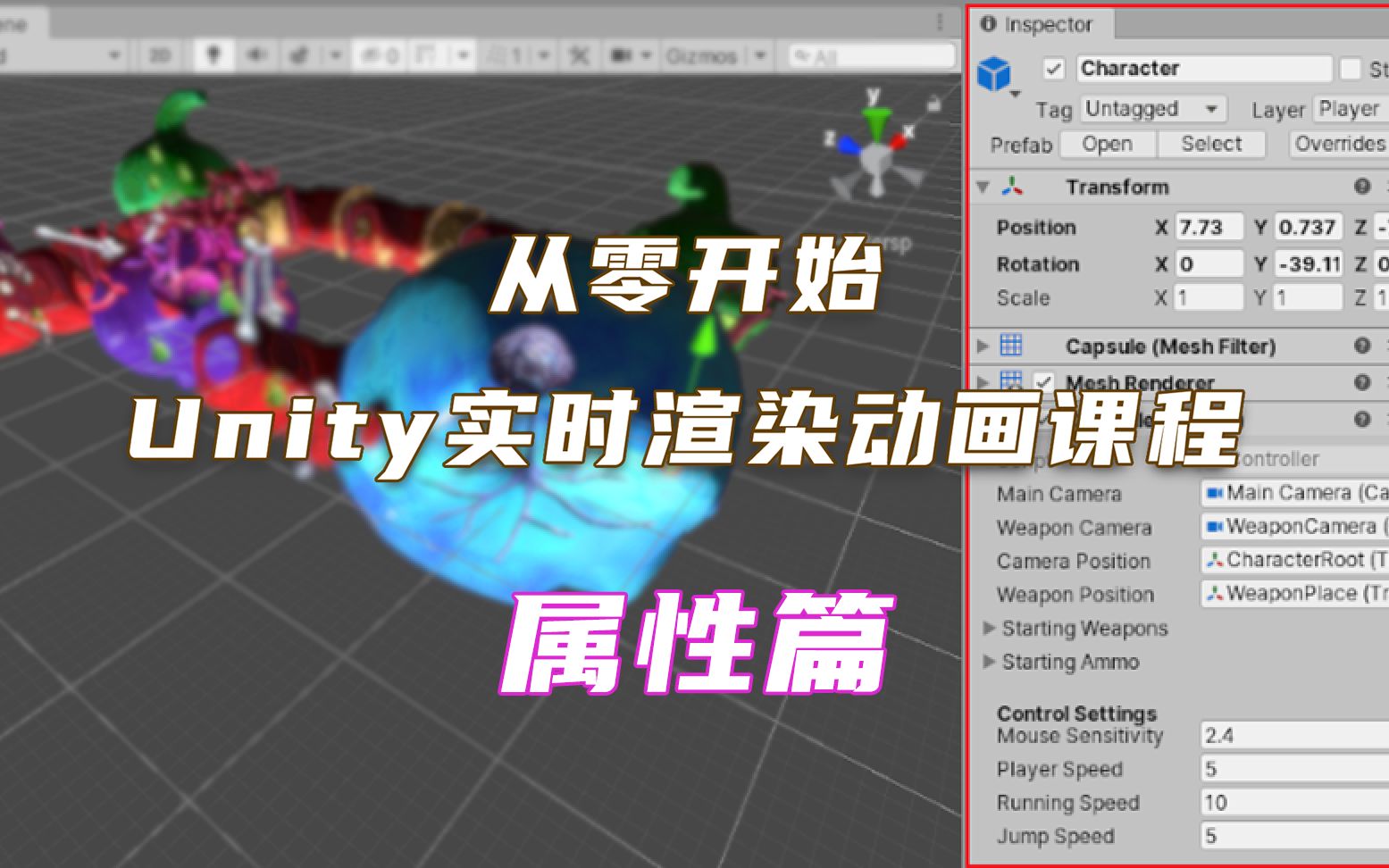Click Scale Y field
The image size is (1389, 868).
coord(1307,297)
